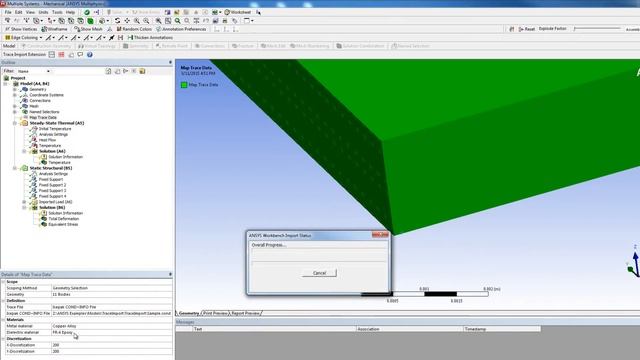The width and height of the screenshot is (640, 360).
Task: Select Equivalent Stress result
Action: [63, 224]
